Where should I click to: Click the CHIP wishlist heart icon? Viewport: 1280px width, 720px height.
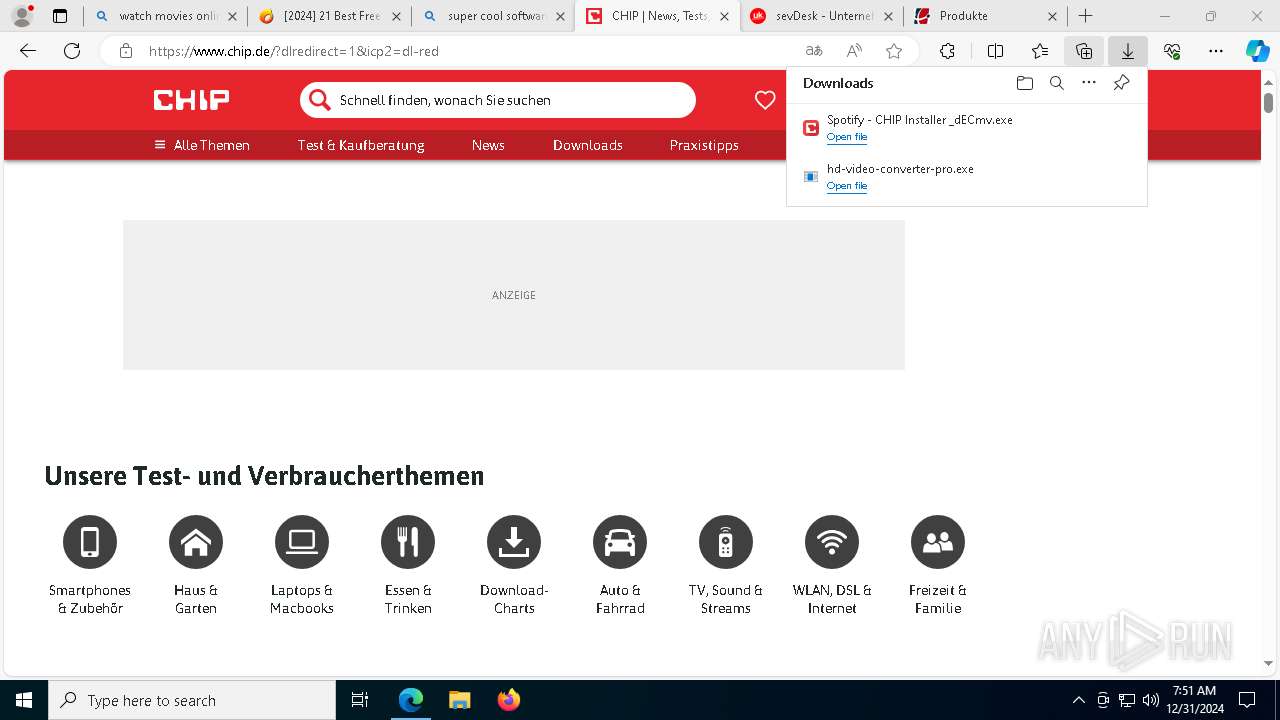[x=765, y=100]
